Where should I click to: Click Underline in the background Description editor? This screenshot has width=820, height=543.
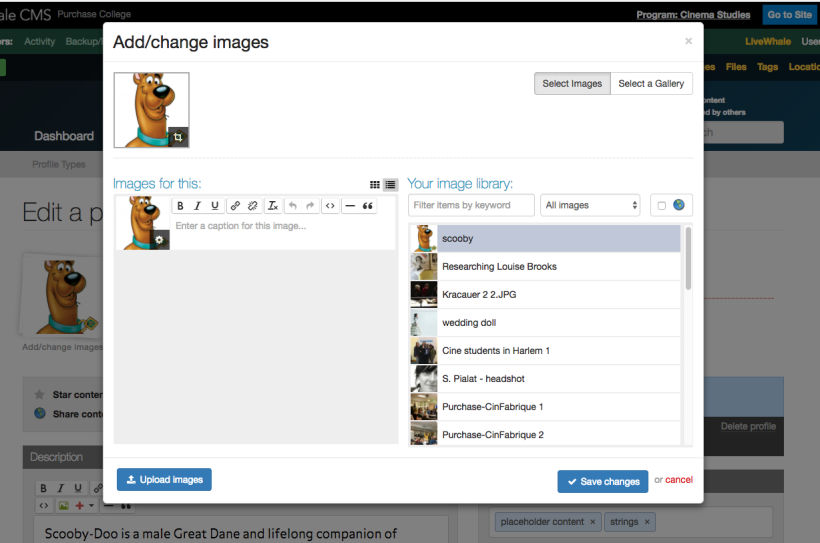78,488
